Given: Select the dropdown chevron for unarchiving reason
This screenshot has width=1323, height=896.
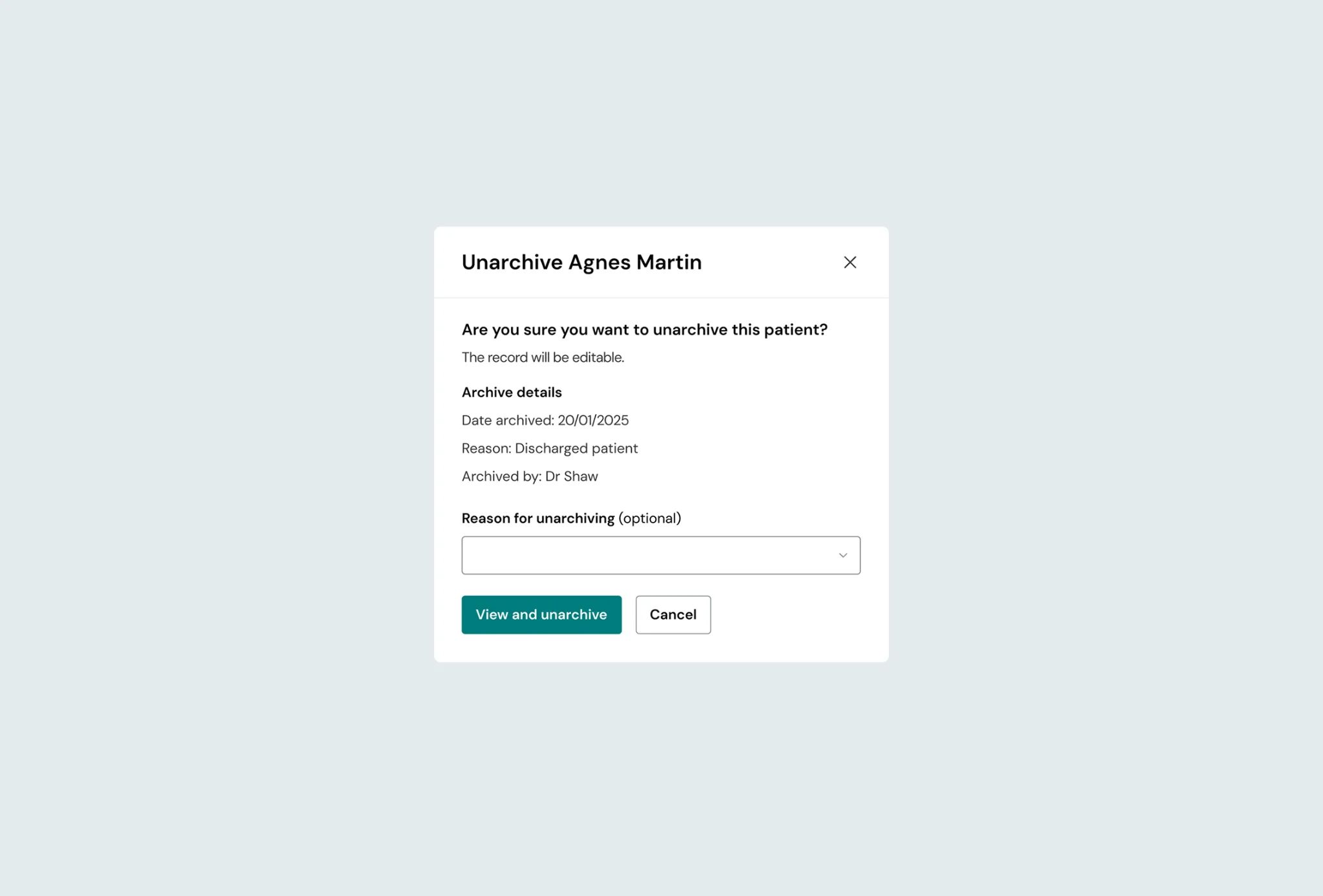Looking at the screenshot, I should [842, 555].
